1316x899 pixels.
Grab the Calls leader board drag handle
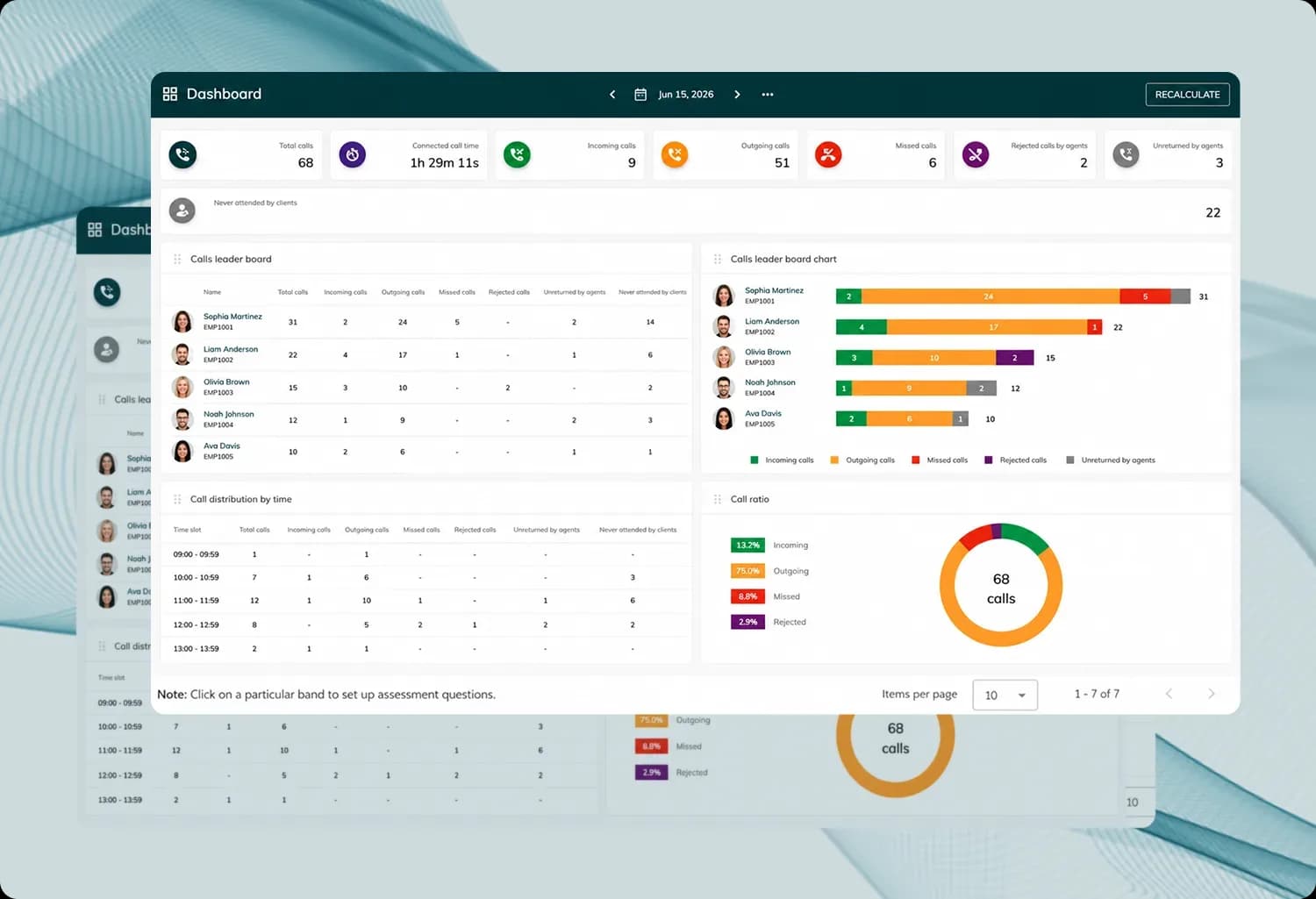click(x=177, y=259)
